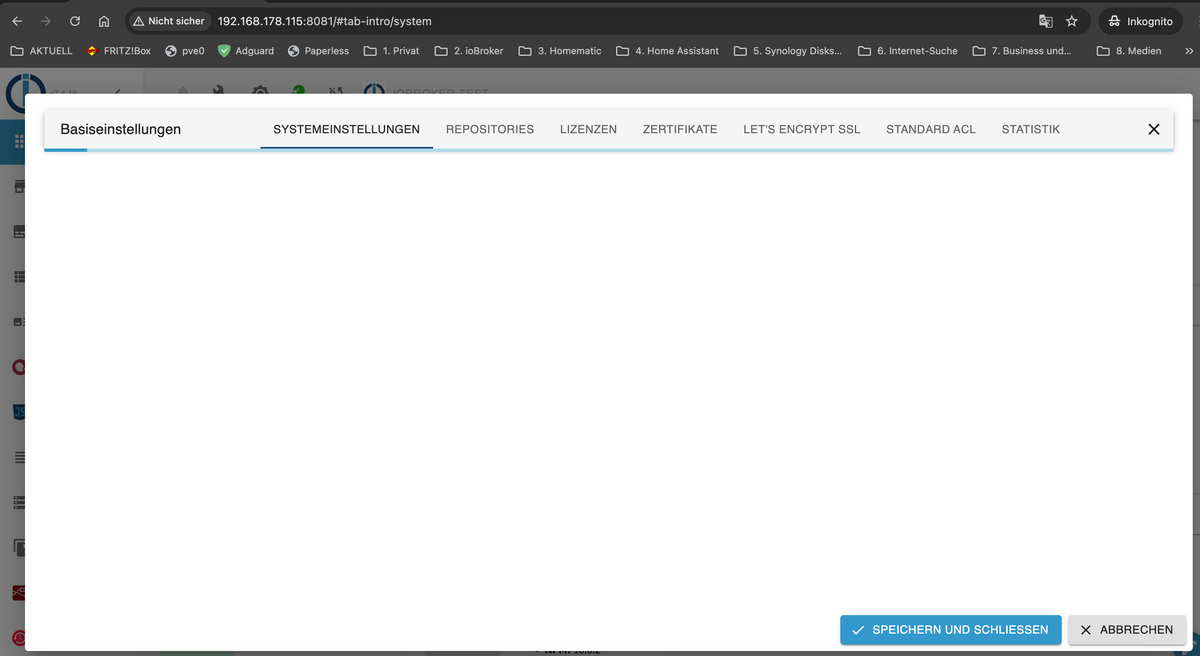Expand the 3. Homematic bookmark folder
This screenshot has width=1200, height=656.
tap(560, 50)
